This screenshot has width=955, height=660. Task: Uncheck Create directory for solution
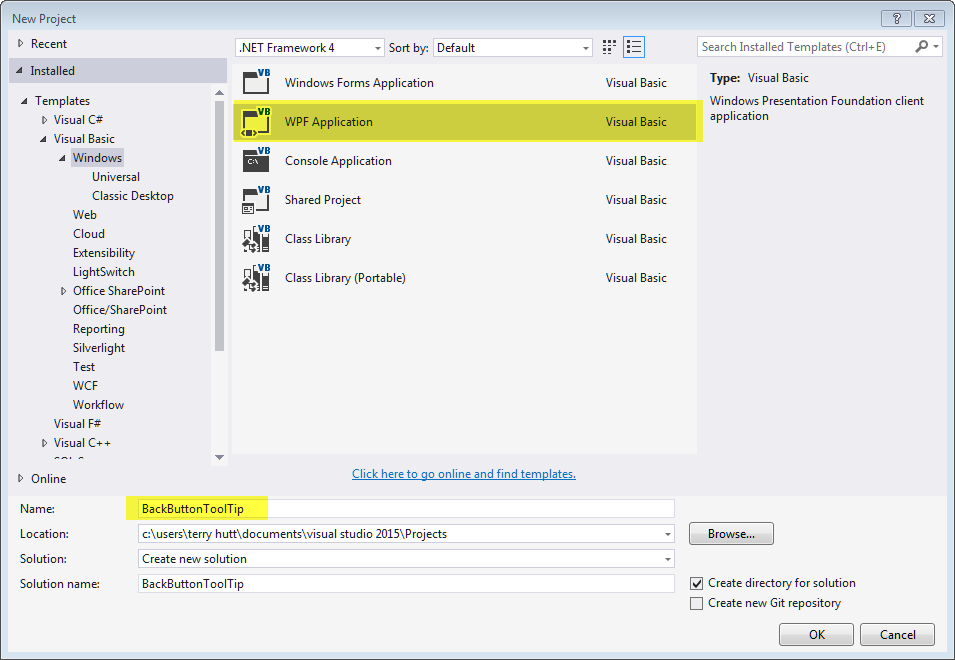coord(697,583)
